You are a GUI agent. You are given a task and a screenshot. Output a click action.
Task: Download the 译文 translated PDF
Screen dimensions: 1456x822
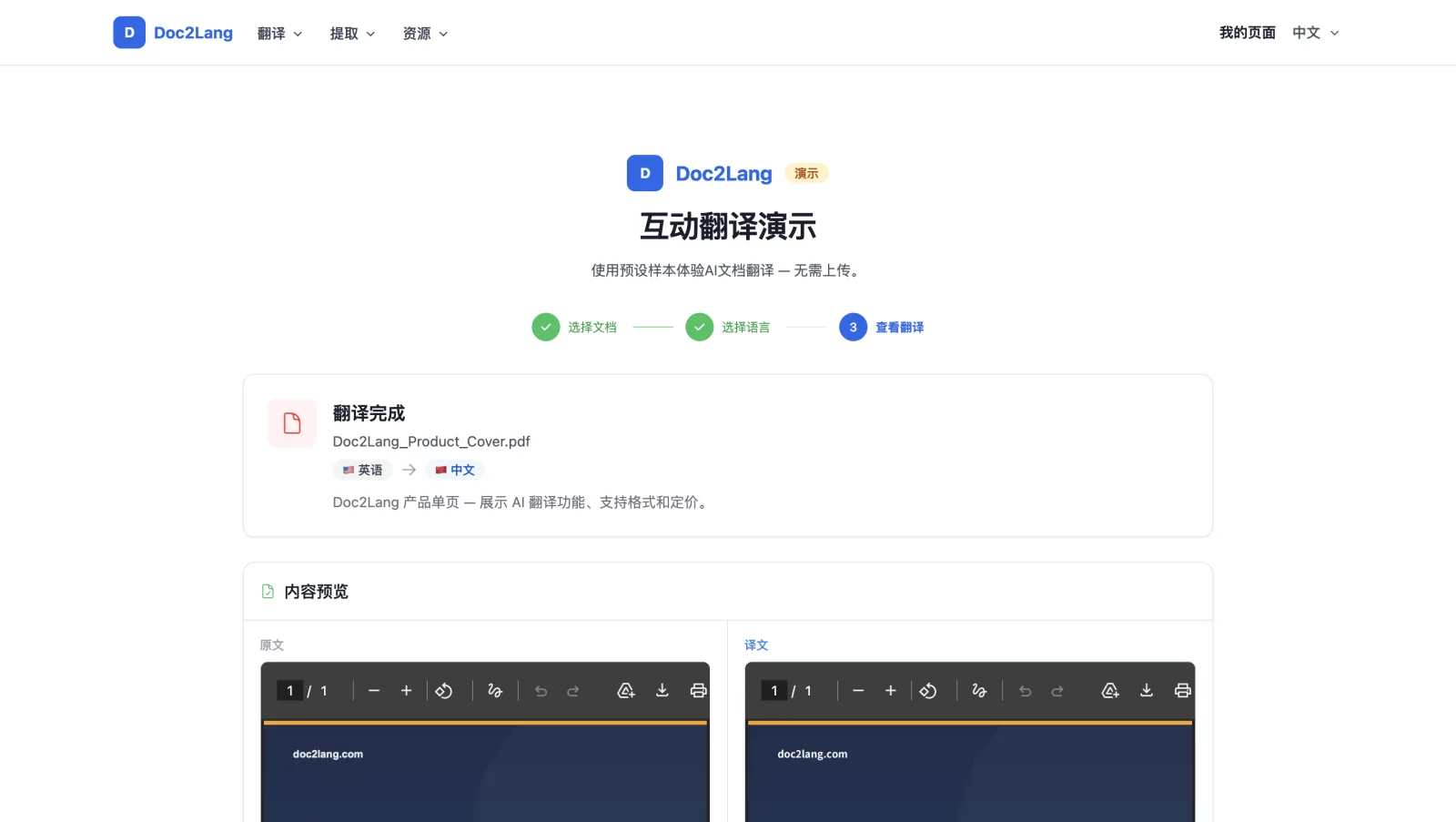1147,691
